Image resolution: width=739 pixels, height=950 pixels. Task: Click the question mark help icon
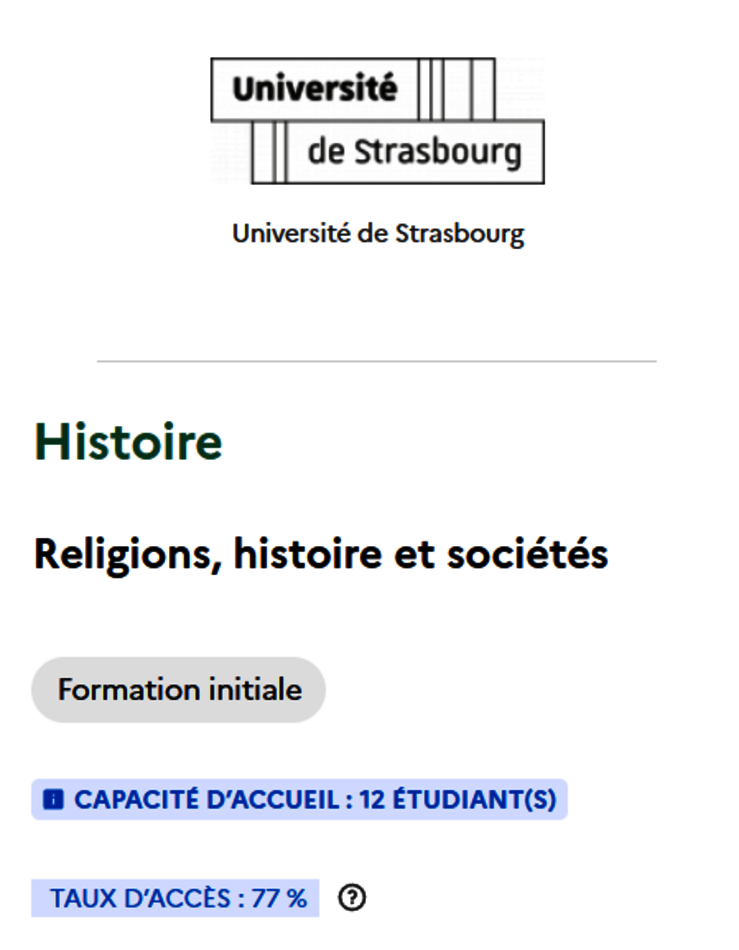[x=352, y=899]
